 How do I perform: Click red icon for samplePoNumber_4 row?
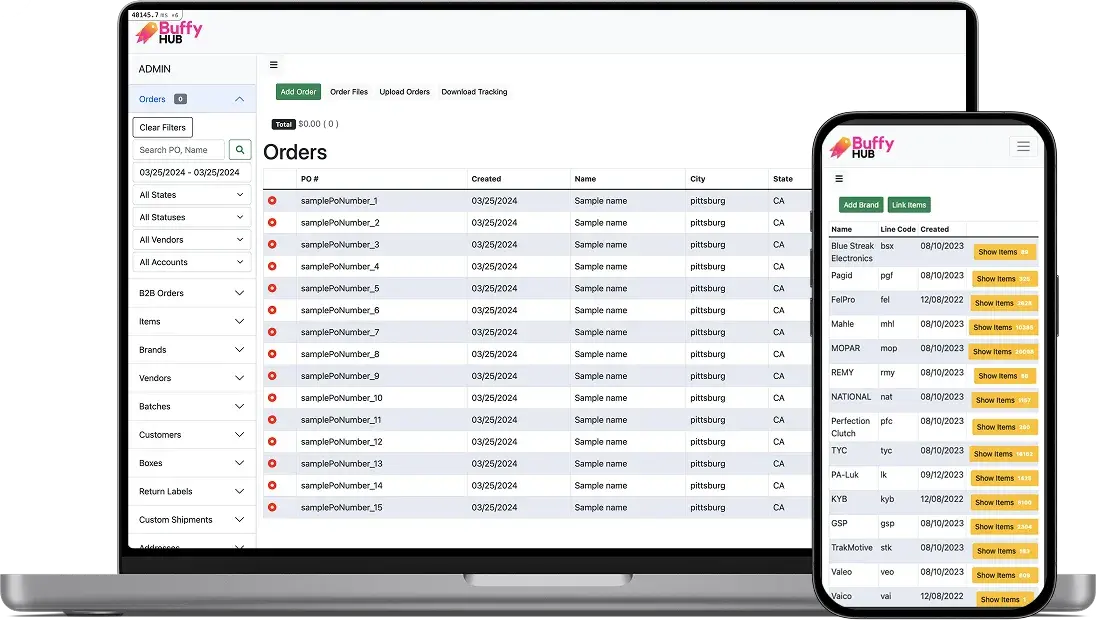tap(272, 267)
